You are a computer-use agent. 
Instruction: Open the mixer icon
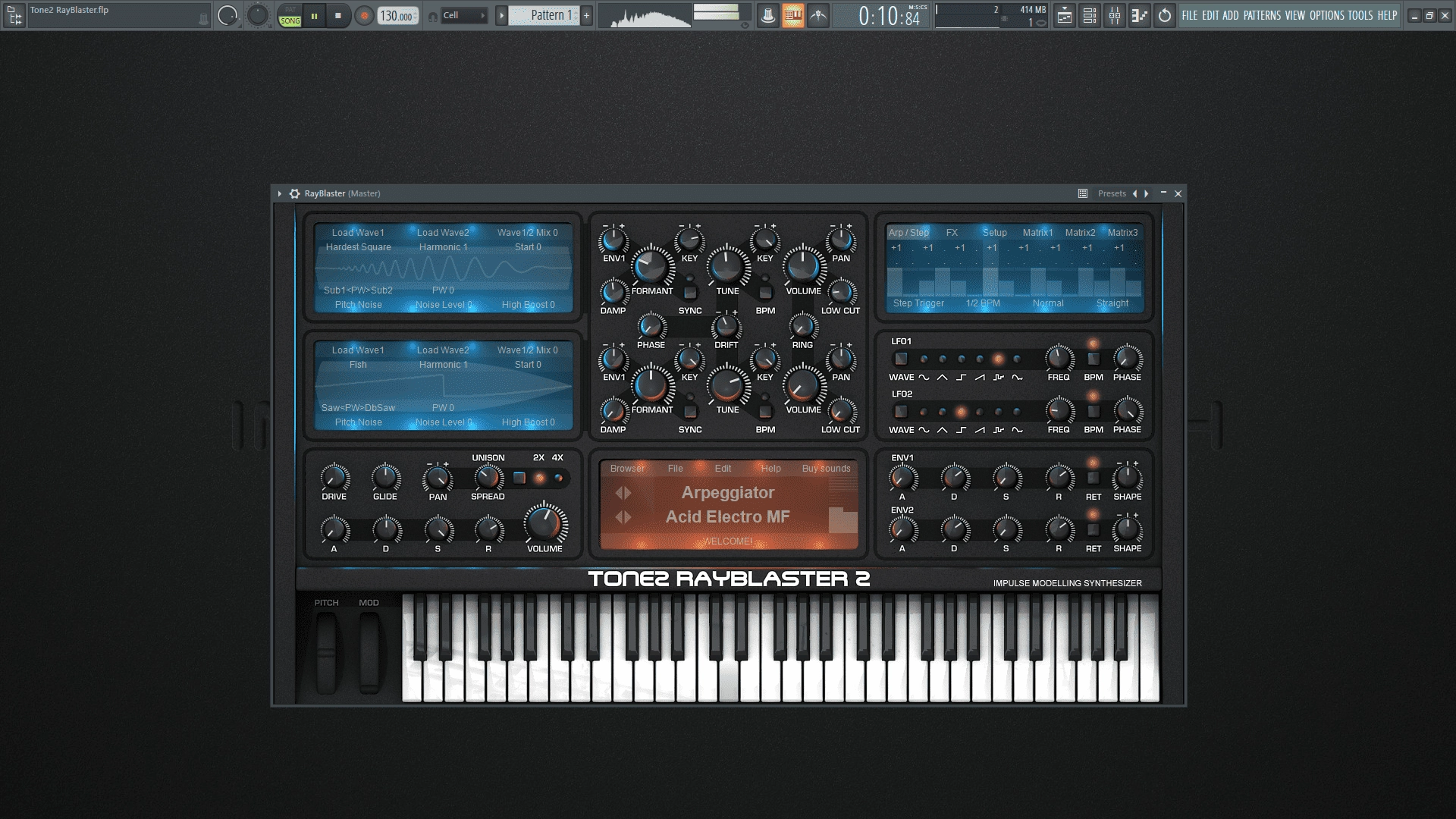[1115, 15]
